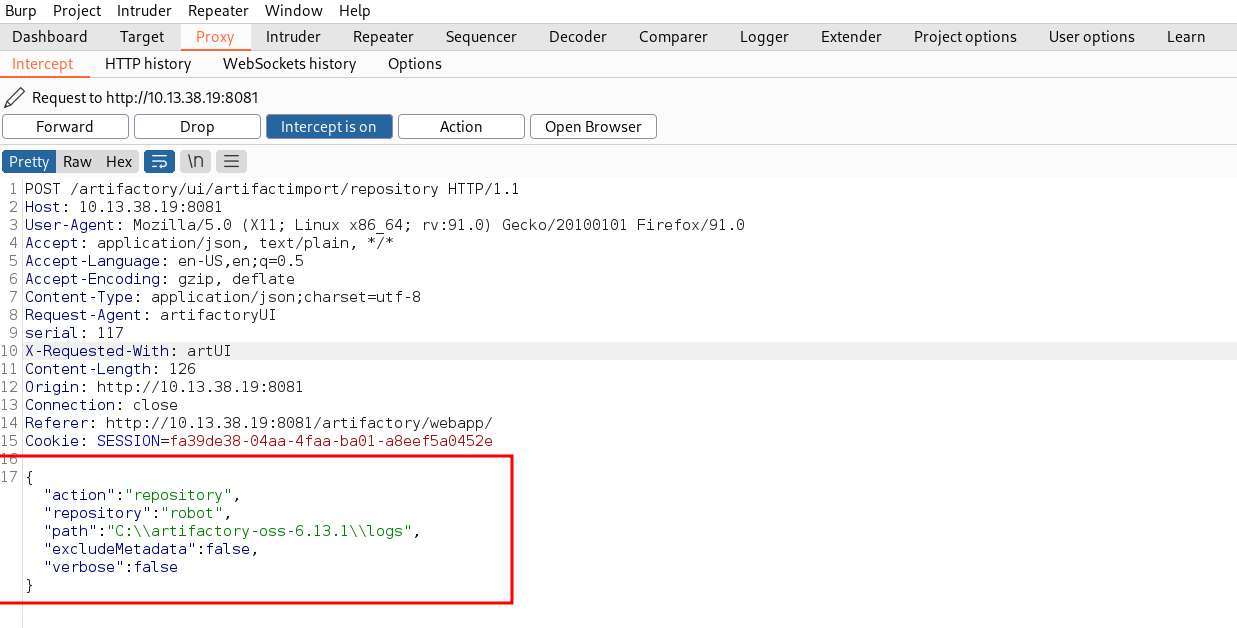The image size is (1237, 628).
Task: Click the Cookie SESSION value
Action: [331, 441]
